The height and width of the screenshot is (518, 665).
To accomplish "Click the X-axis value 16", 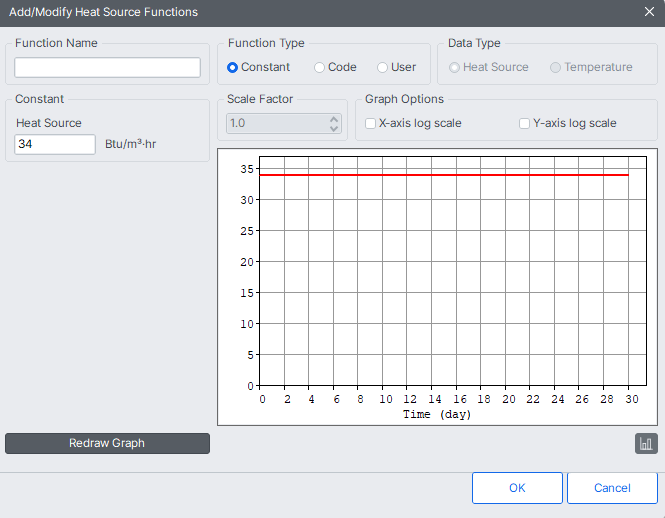I will click(460, 399).
